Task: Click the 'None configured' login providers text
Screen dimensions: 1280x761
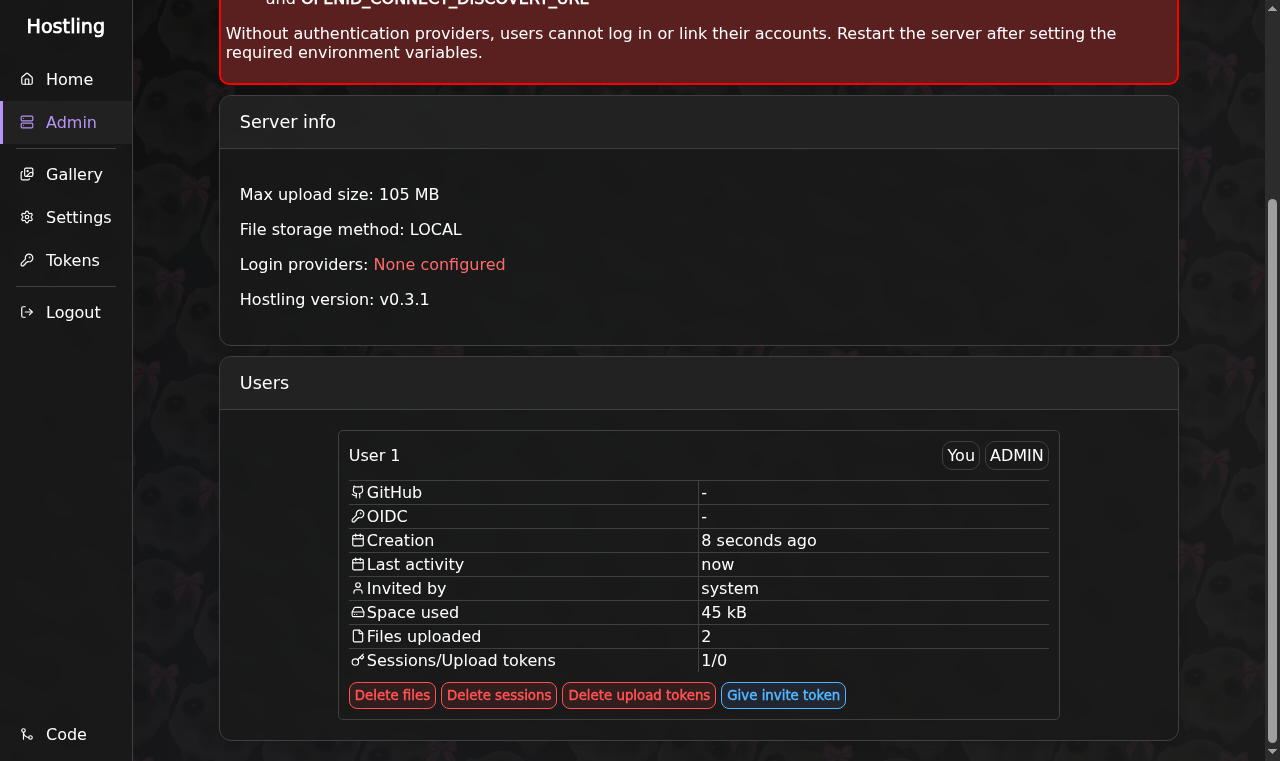Action: (439, 264)
